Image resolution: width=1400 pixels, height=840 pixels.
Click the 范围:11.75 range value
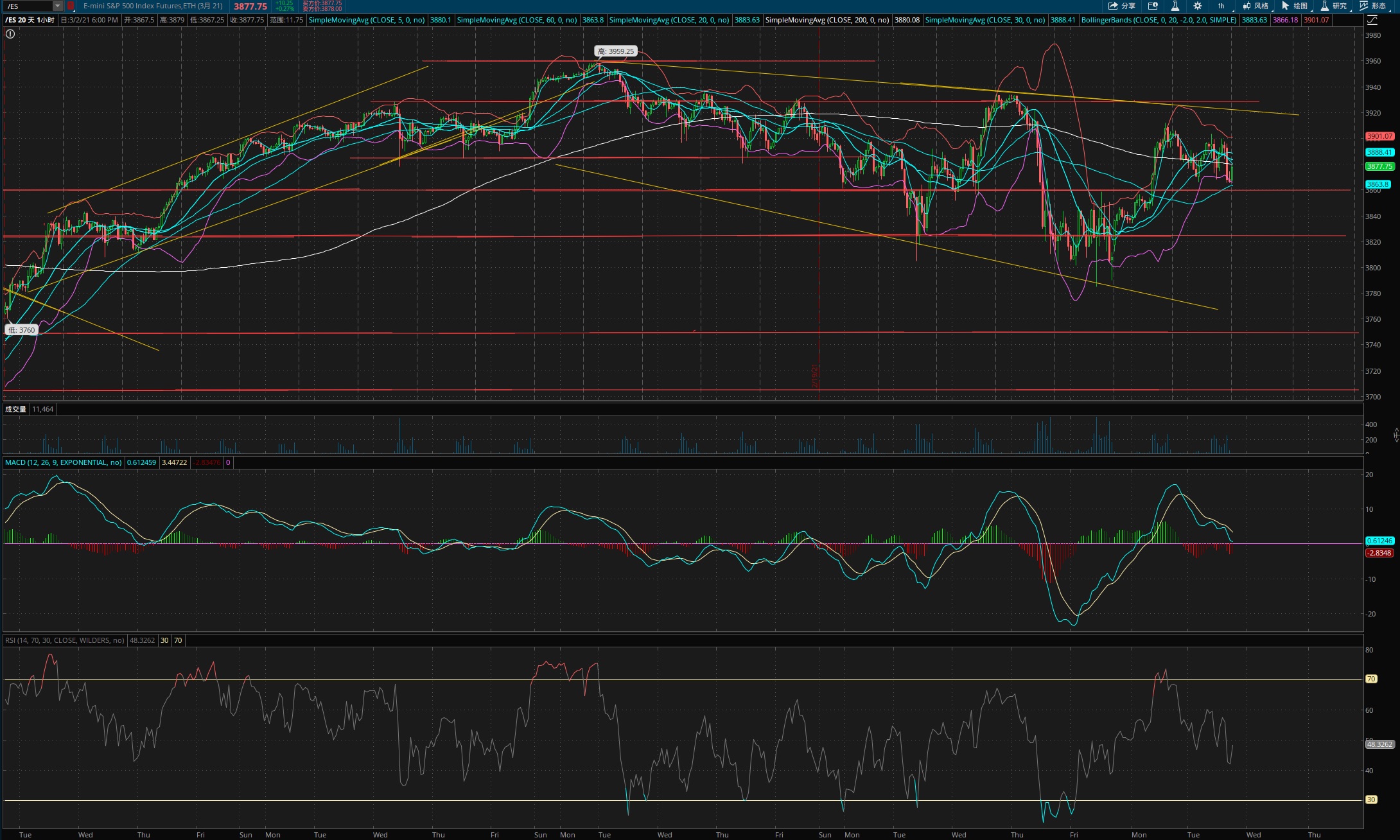click(x=286, y=20)
